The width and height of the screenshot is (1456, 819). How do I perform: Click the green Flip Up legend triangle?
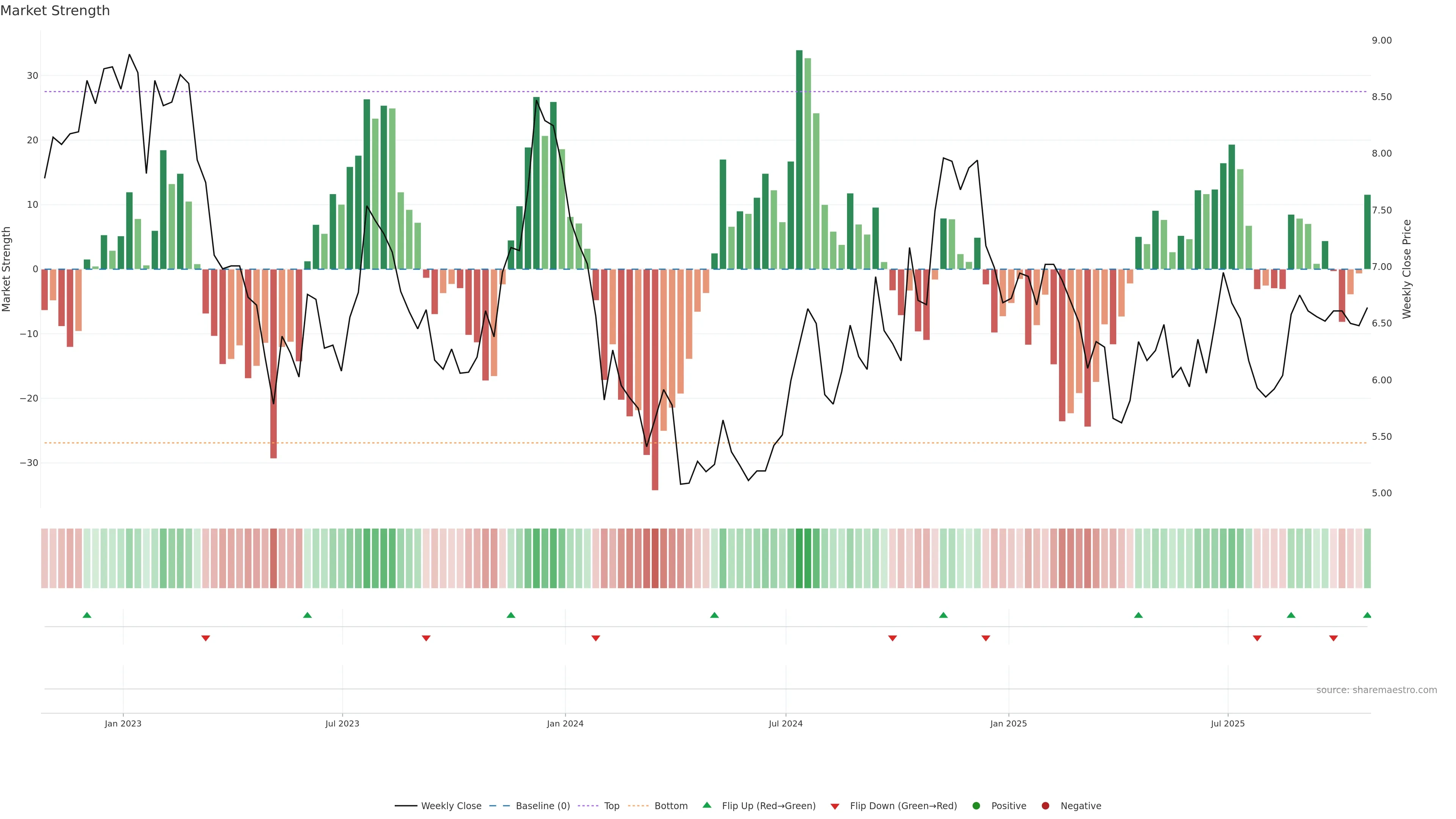(x=706, y=805)
